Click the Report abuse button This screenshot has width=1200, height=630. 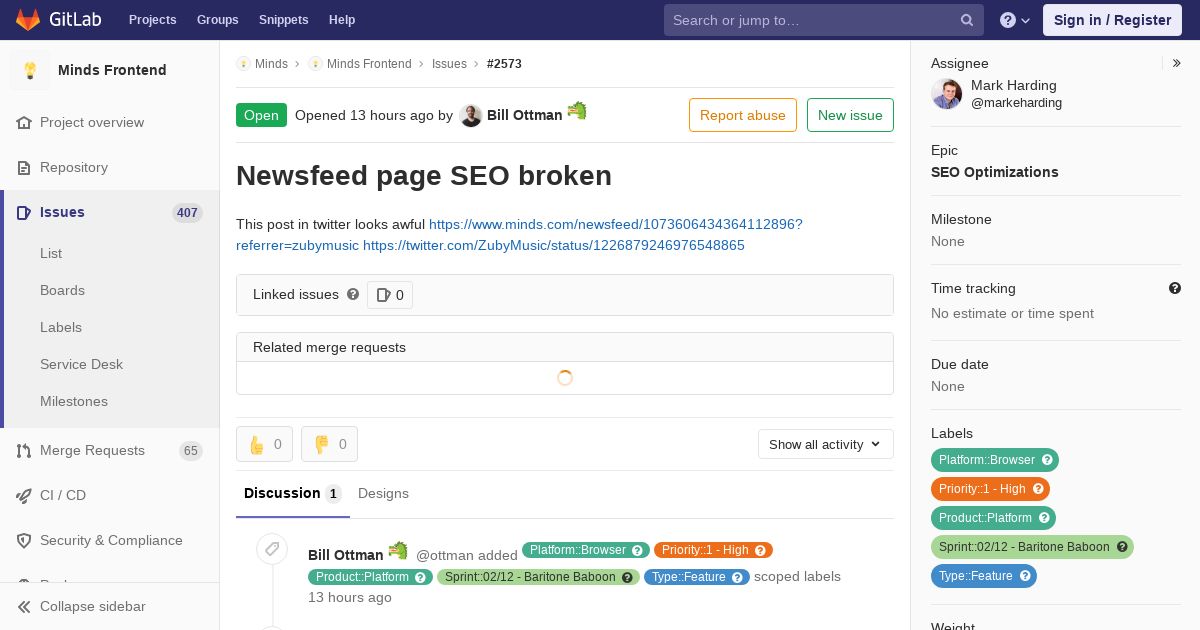pyautogui.click(x=743, y=115)
